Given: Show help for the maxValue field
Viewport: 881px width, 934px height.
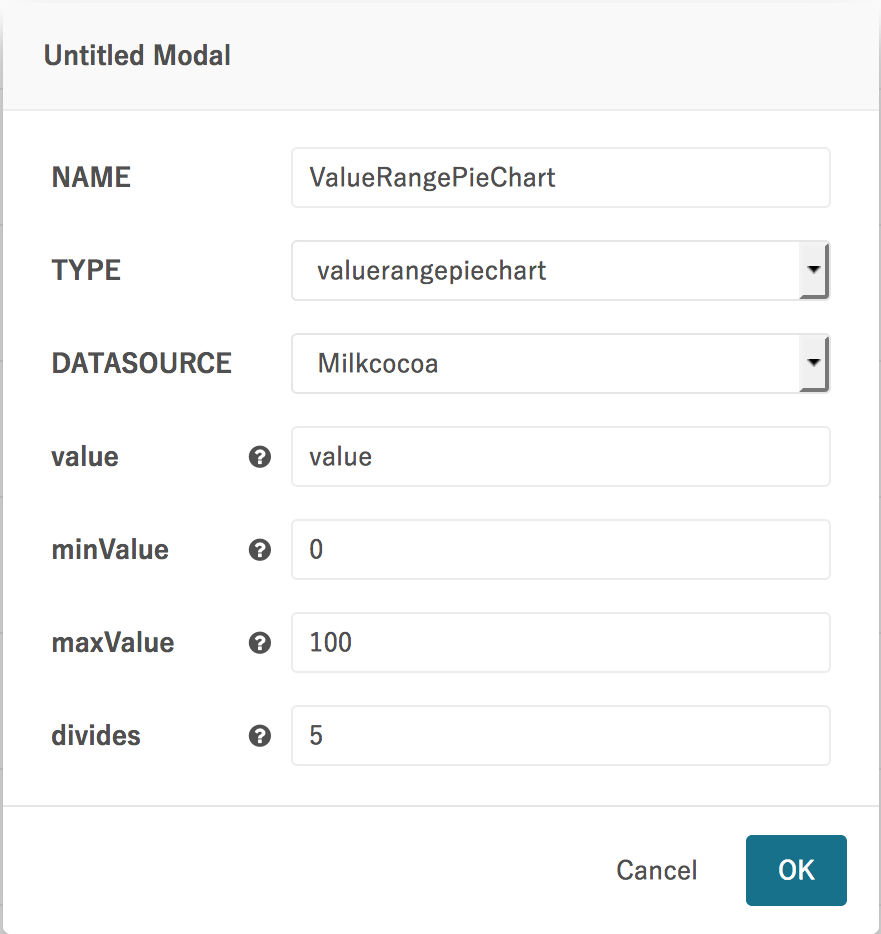Looking at the screenshot, I should click(260, 643).
